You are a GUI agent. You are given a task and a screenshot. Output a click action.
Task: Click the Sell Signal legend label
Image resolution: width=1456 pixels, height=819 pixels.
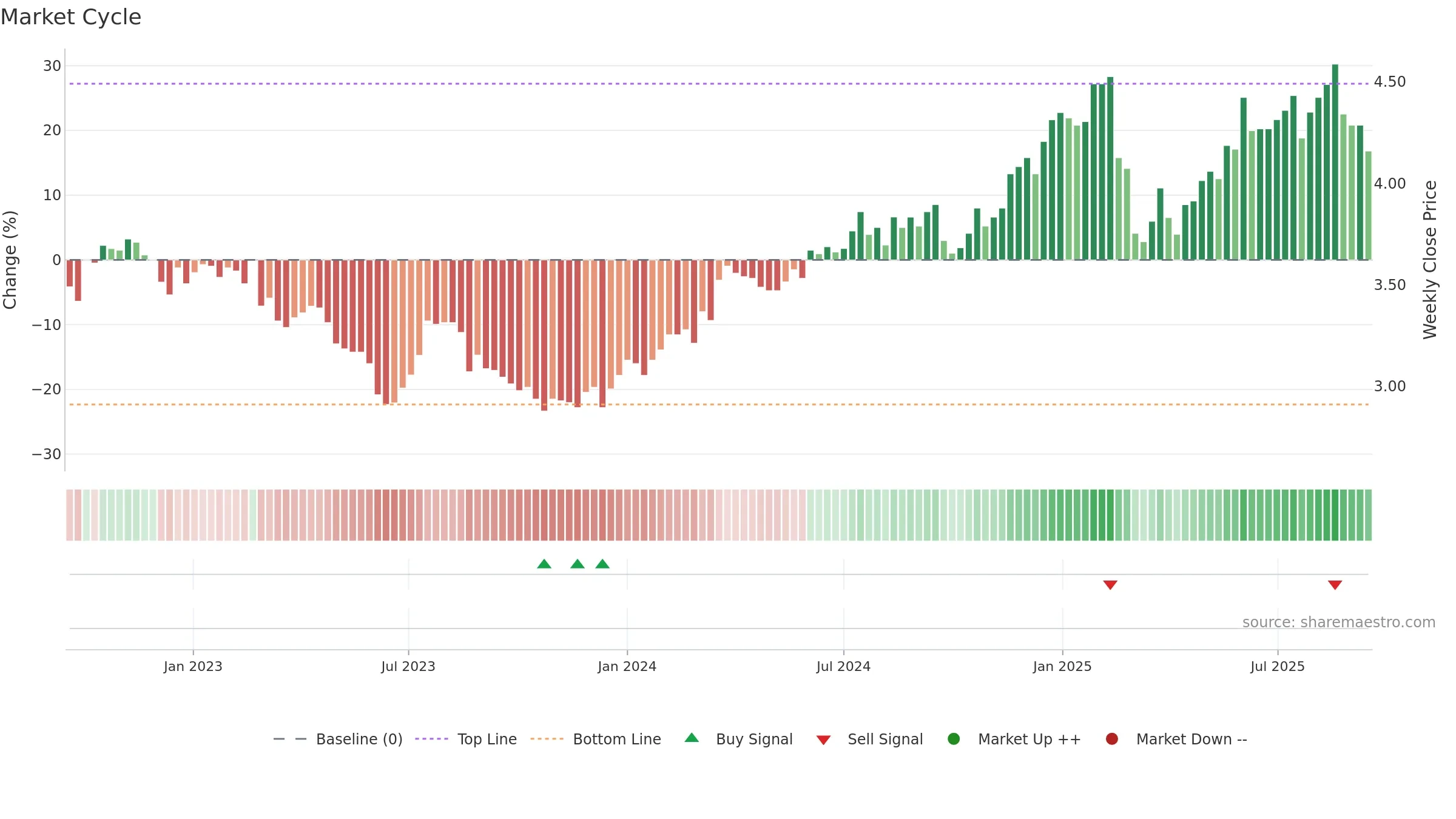[885, 740]
